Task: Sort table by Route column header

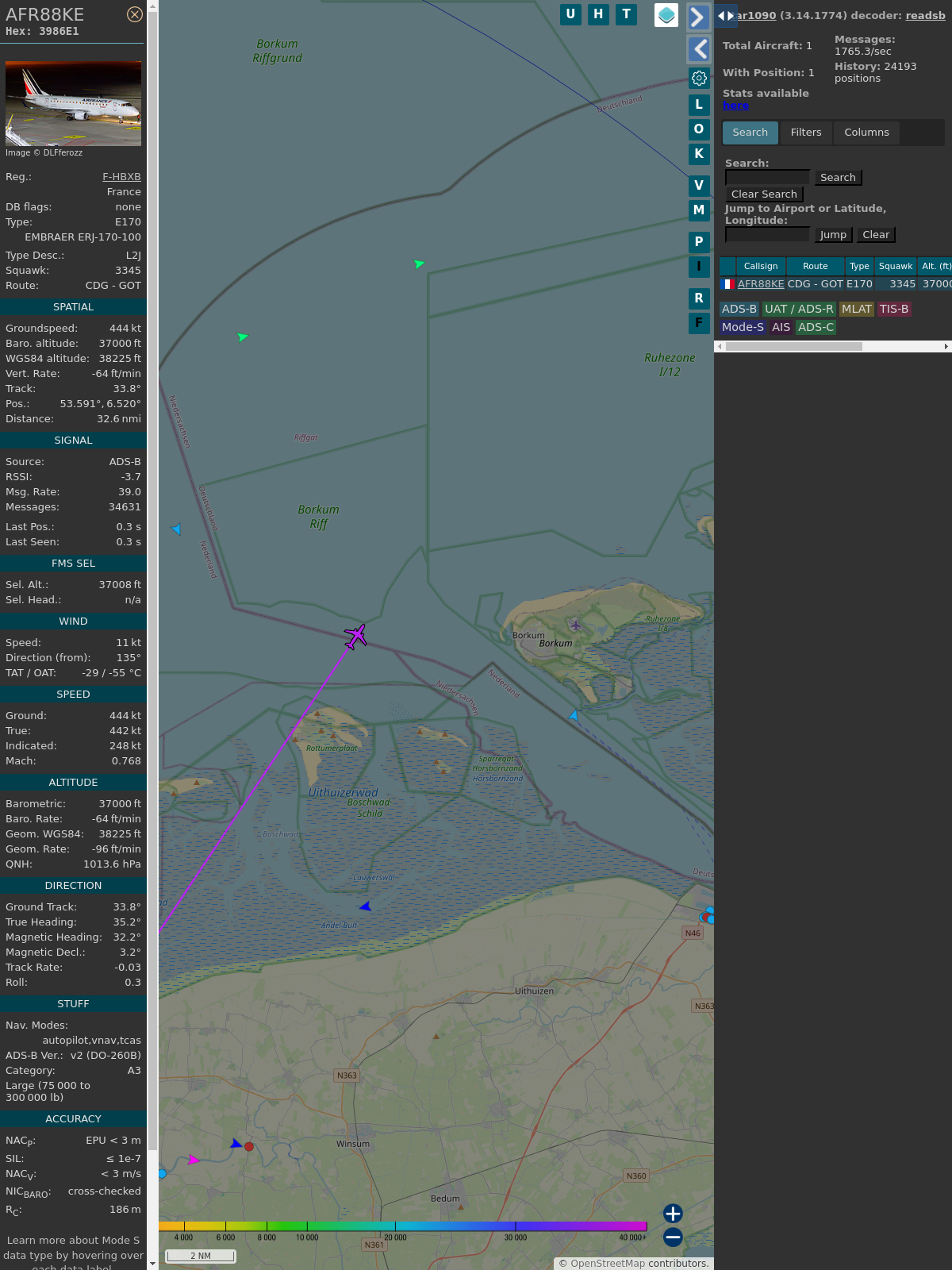Action: coord(815,266)
